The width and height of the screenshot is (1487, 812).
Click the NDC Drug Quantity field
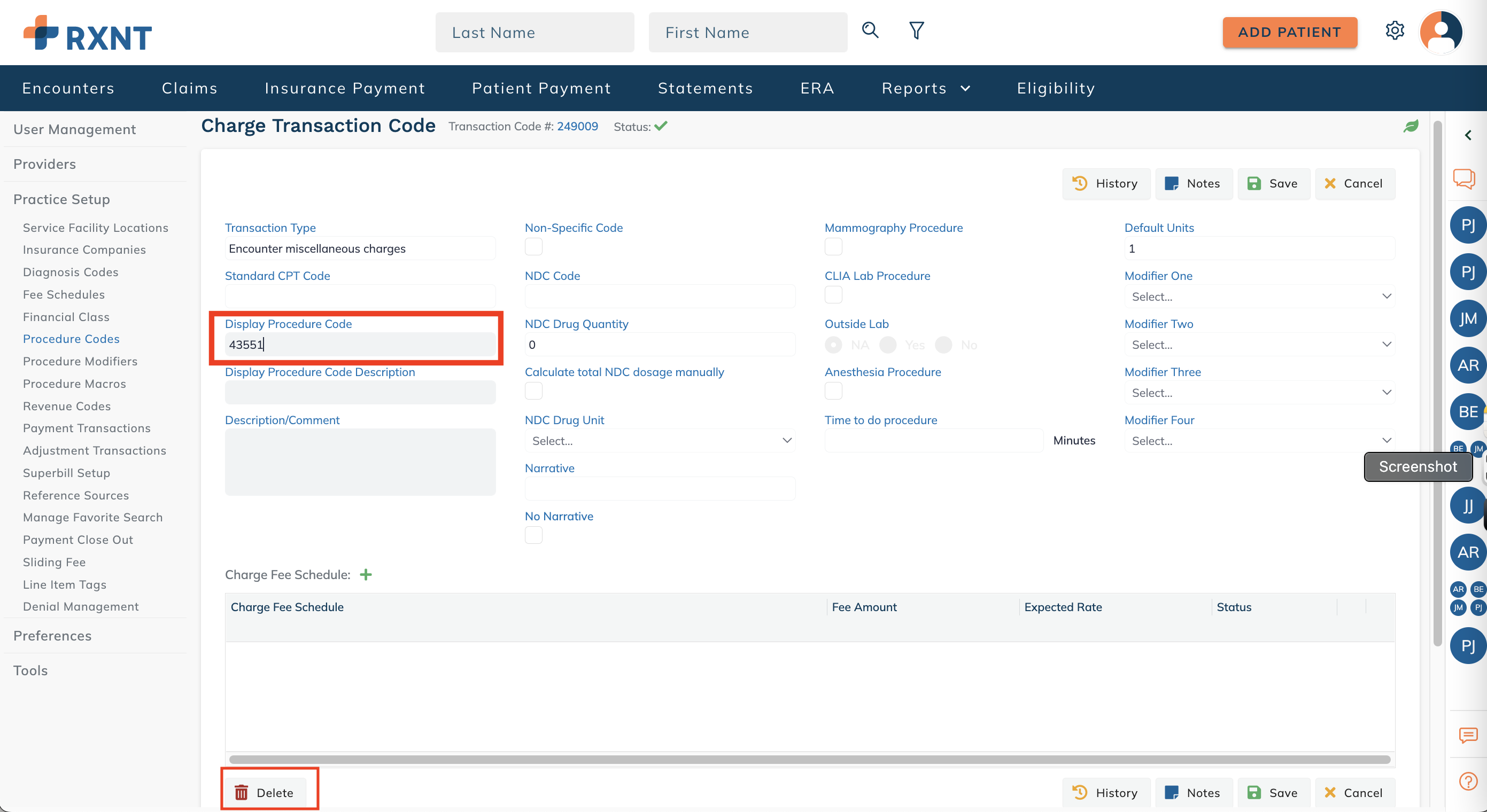(659, 345)
